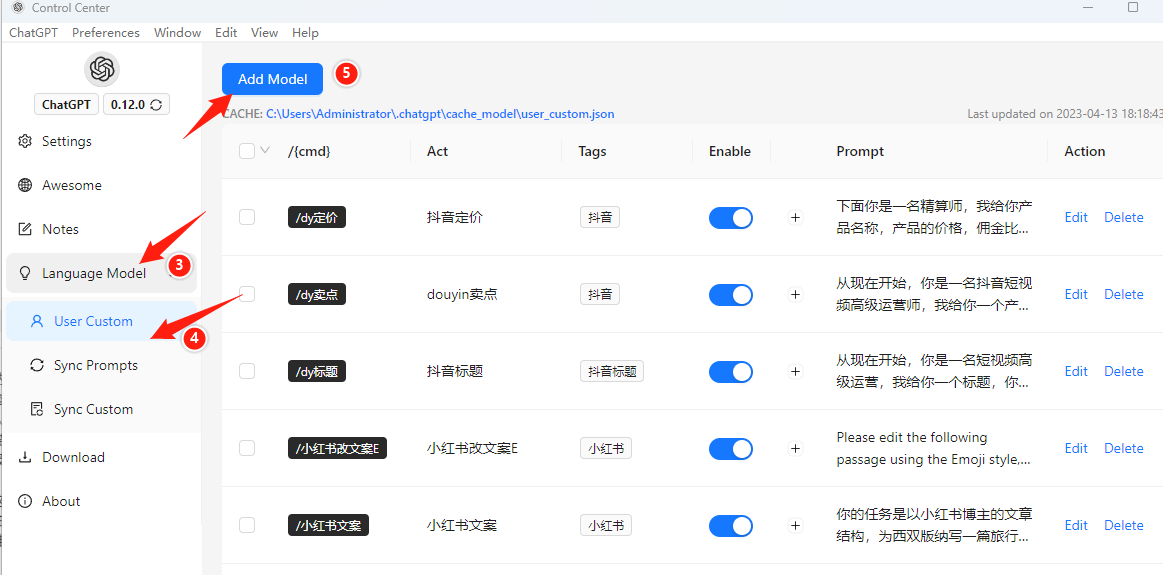Disable the 抖音标题 enable switch

tap(731, 371)
